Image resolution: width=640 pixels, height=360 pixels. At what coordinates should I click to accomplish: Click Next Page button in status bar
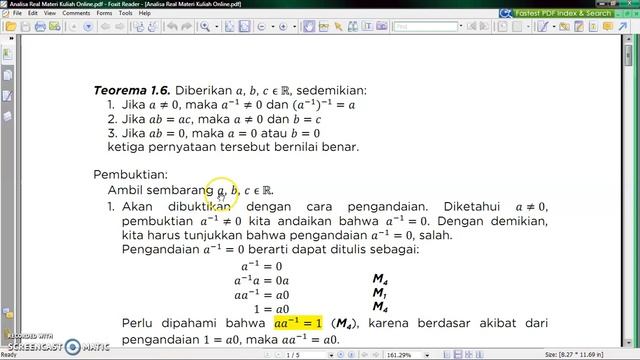(341, 355)
